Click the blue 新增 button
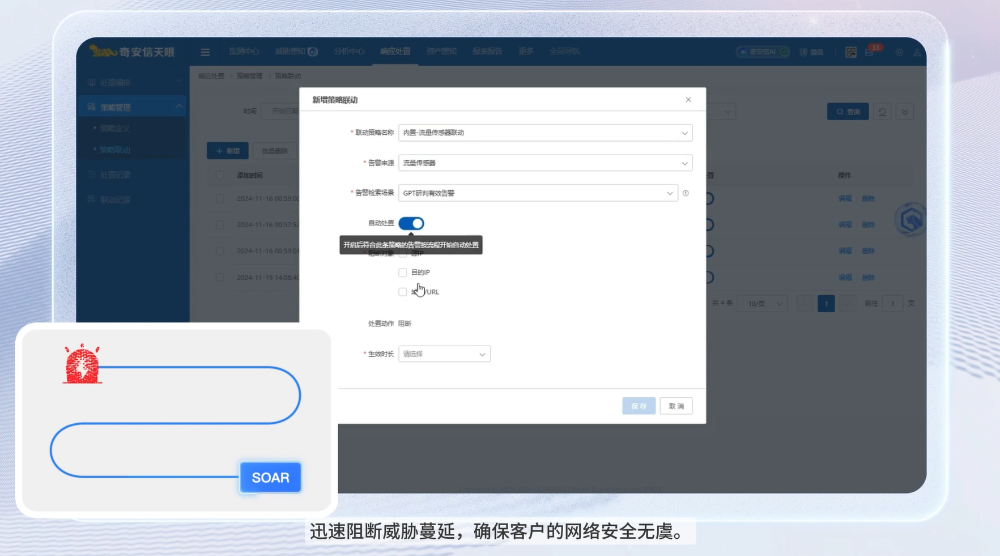Viewport: 1000px width, 556px height. click(228, 151)
